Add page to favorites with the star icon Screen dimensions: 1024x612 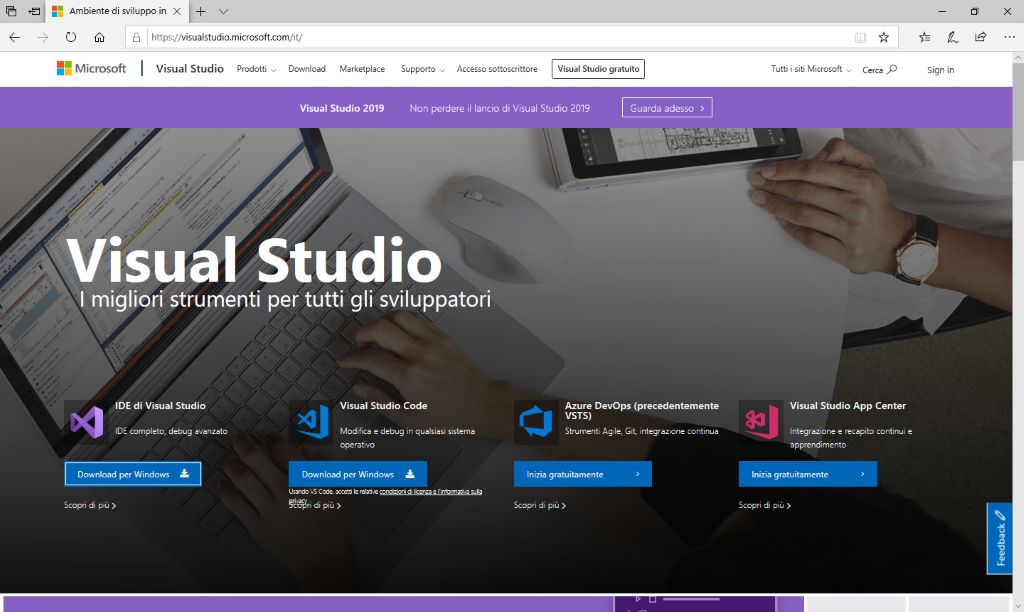pyautogui.click(x=884, y=37)
